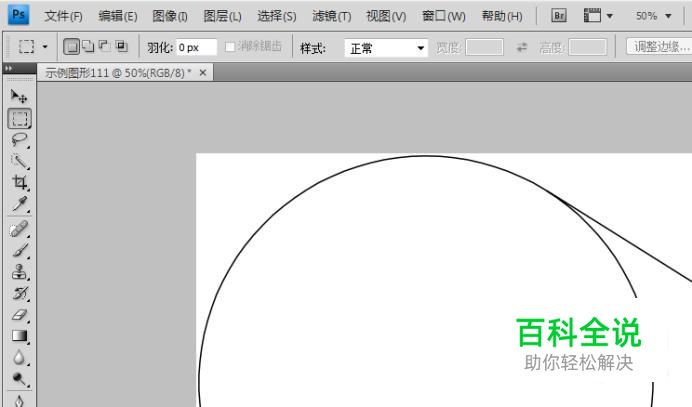
Task: Expand the view extras dropdown arrow
Action: 609,16
